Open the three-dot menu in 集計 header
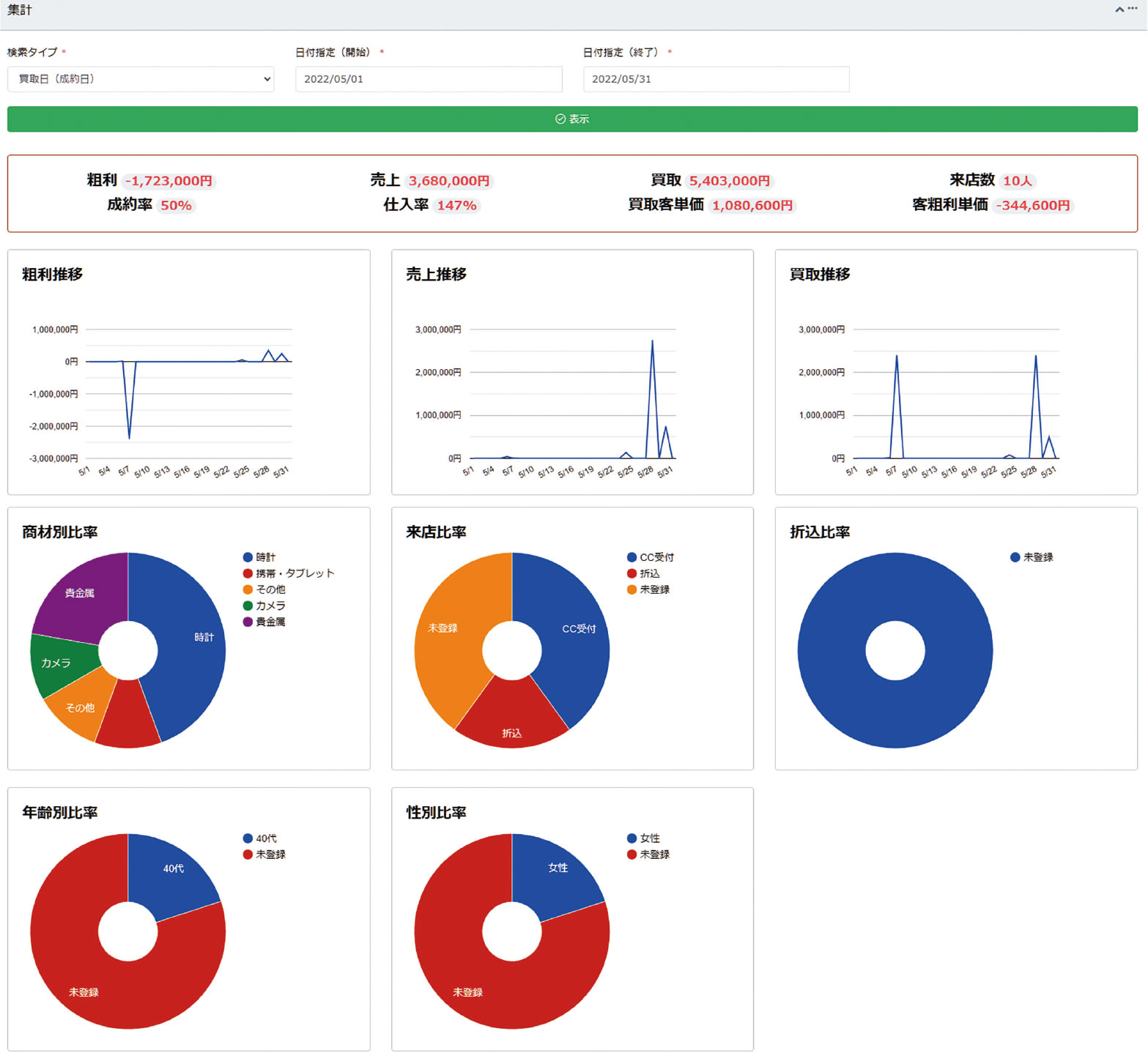The image size is (1148, 1053). (x=1133, y=9)
